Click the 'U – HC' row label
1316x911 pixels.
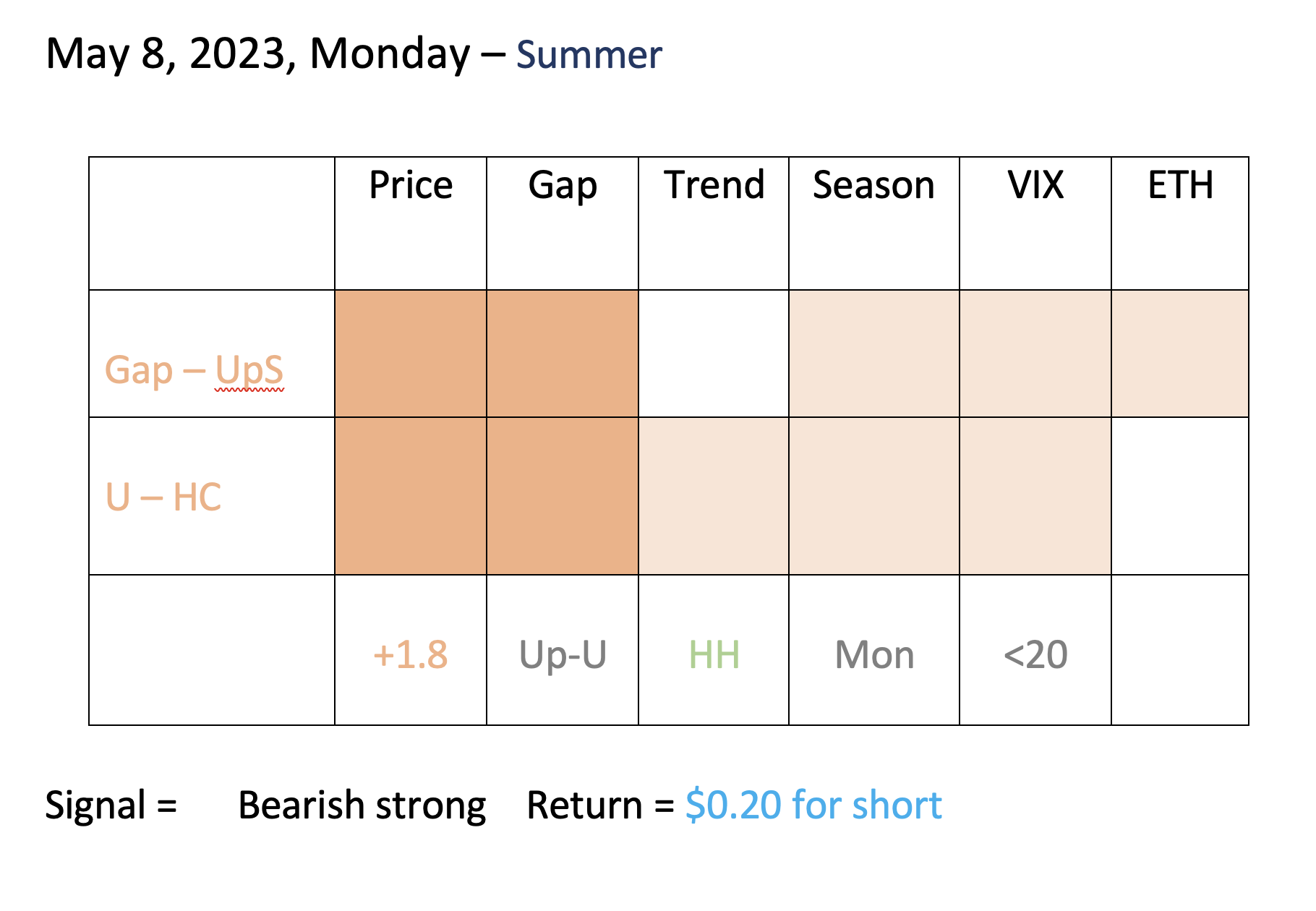(x=163, y=497)
